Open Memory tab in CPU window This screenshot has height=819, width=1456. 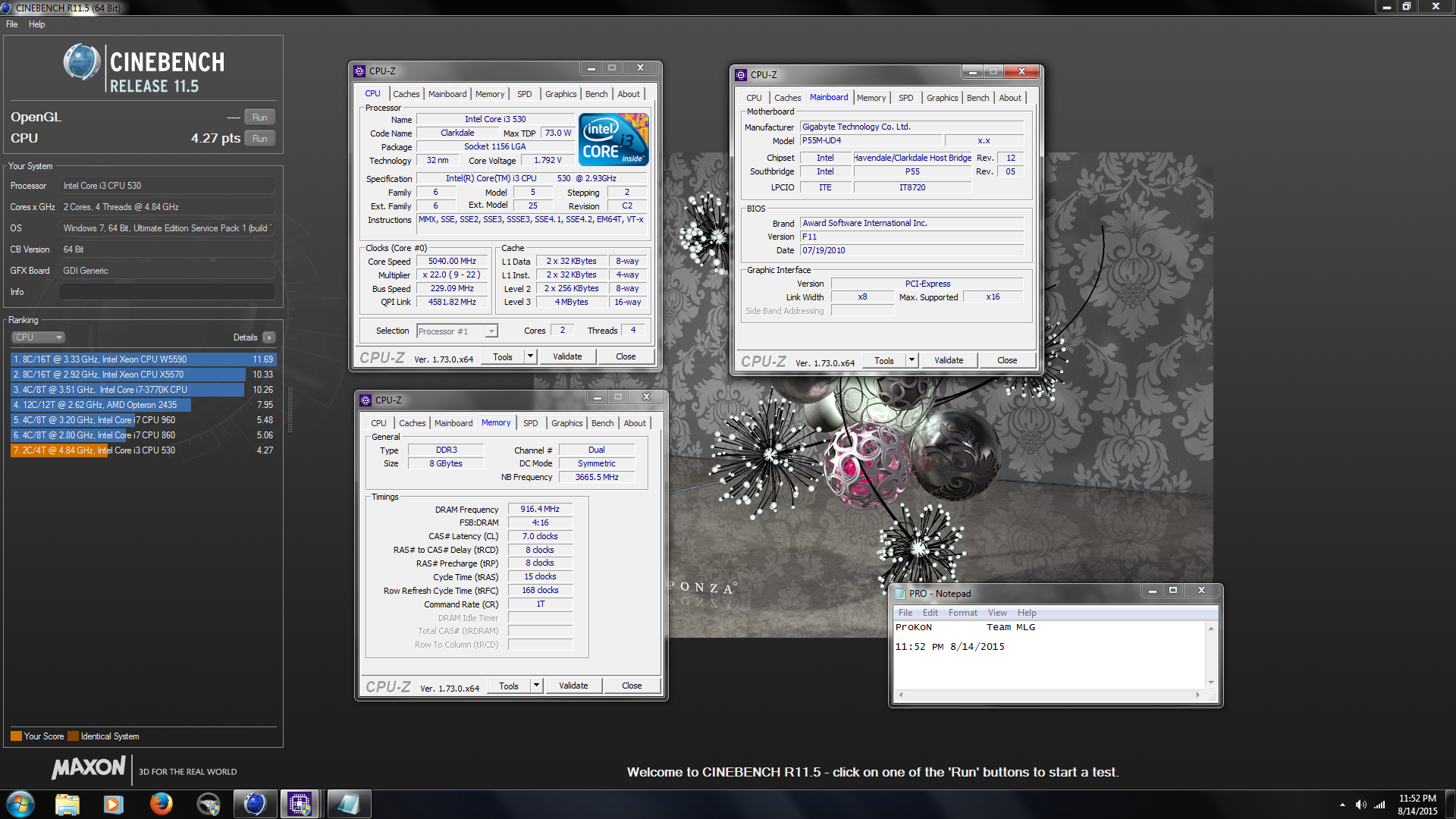[490, 94]
